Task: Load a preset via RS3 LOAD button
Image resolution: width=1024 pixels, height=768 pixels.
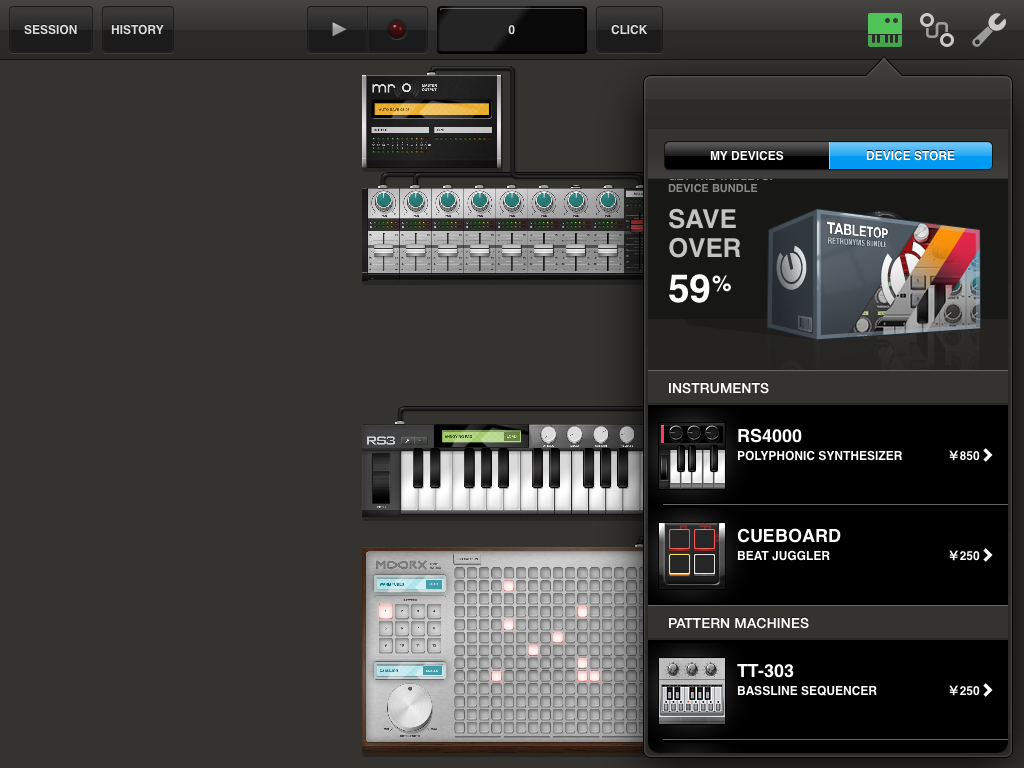Action: (x=512, y=436)
